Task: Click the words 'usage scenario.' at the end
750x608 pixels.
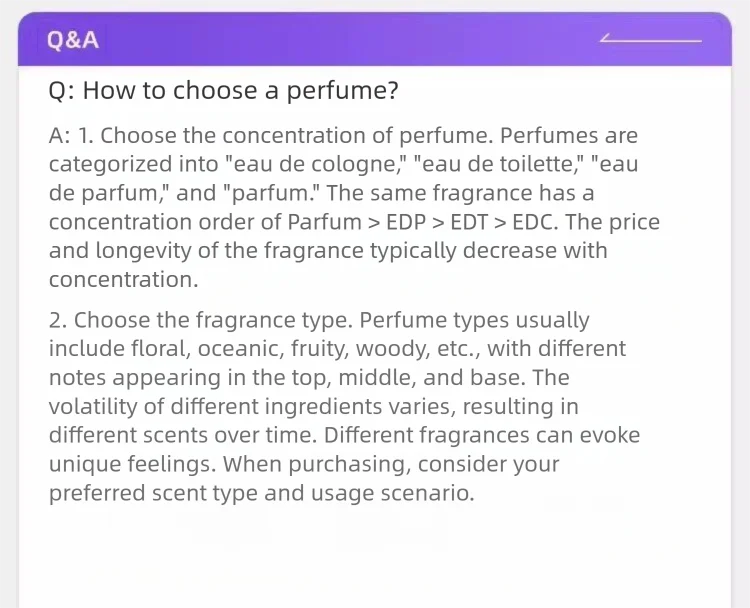Action: (x=393, y=494)
